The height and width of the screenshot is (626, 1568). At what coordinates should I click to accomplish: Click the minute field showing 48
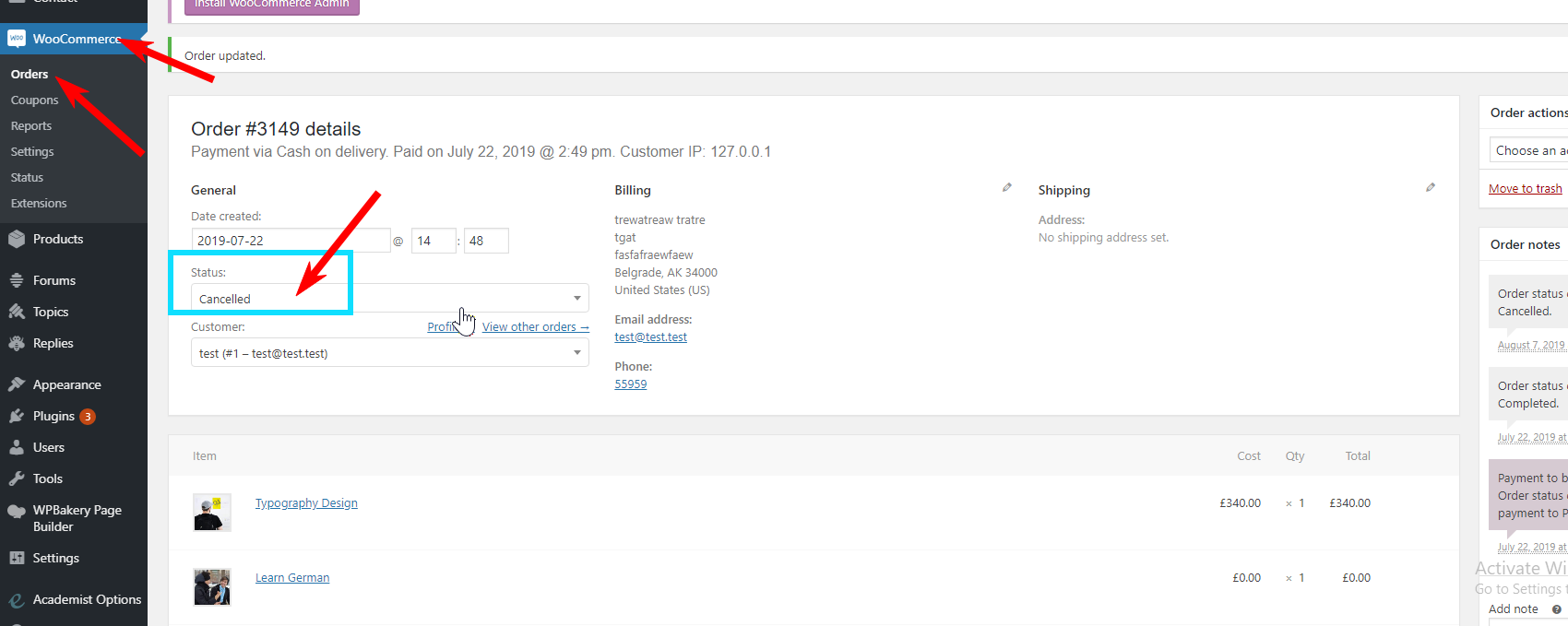click(x=486, y=241)
